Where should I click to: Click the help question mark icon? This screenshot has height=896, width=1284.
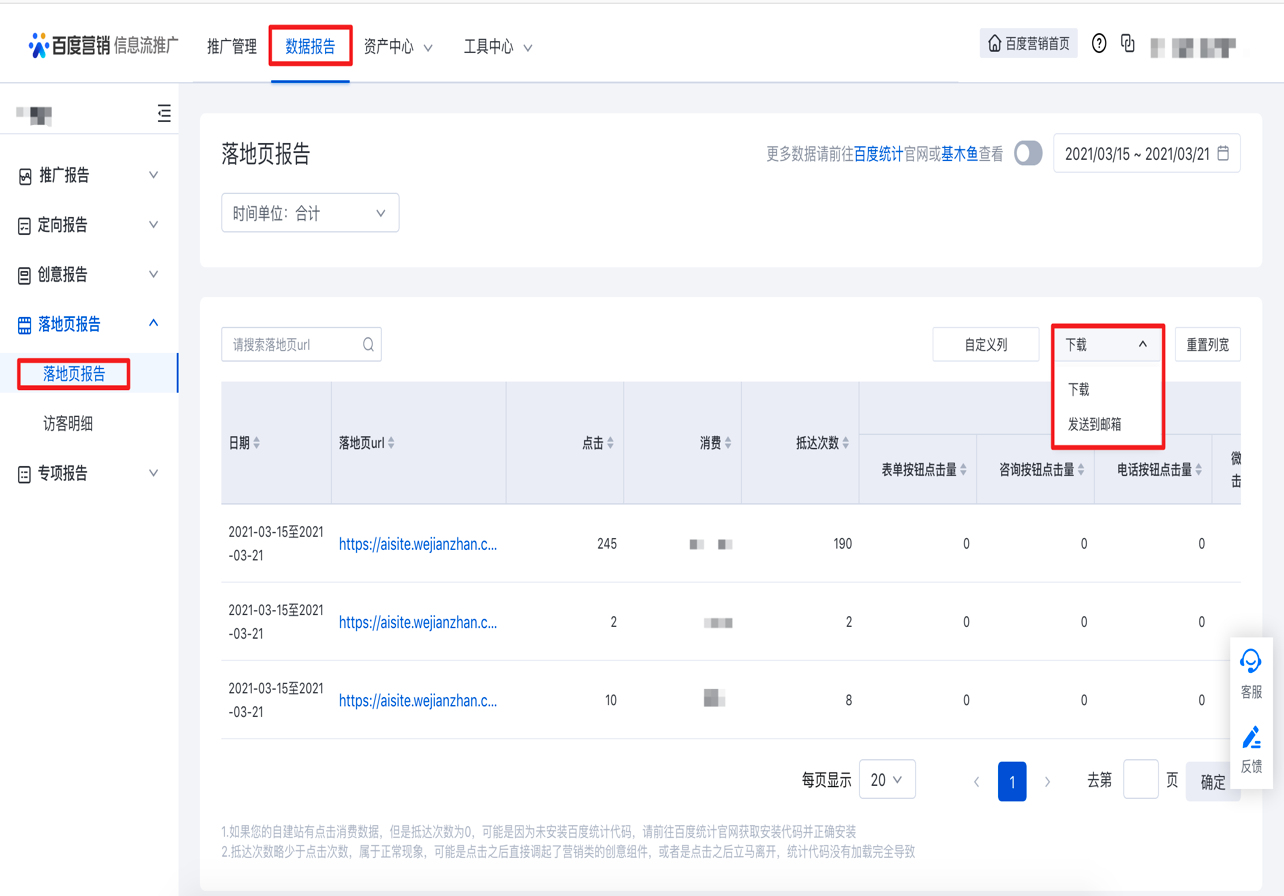pyautogui.click(x=1099, y=44)
